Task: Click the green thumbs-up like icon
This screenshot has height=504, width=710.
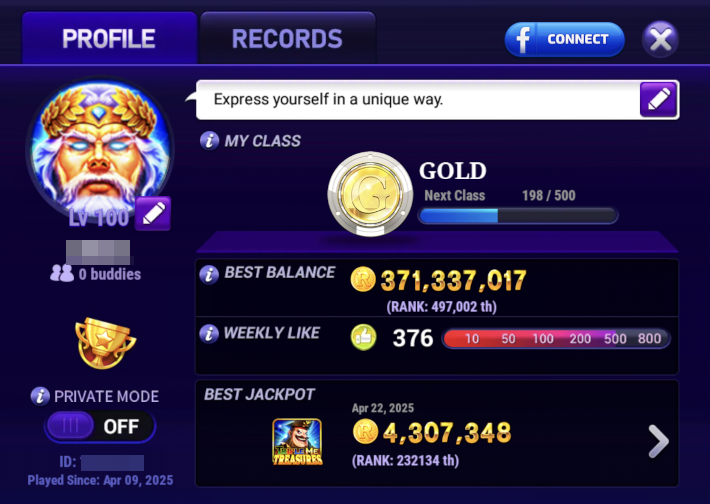Action: click(364, 337)
